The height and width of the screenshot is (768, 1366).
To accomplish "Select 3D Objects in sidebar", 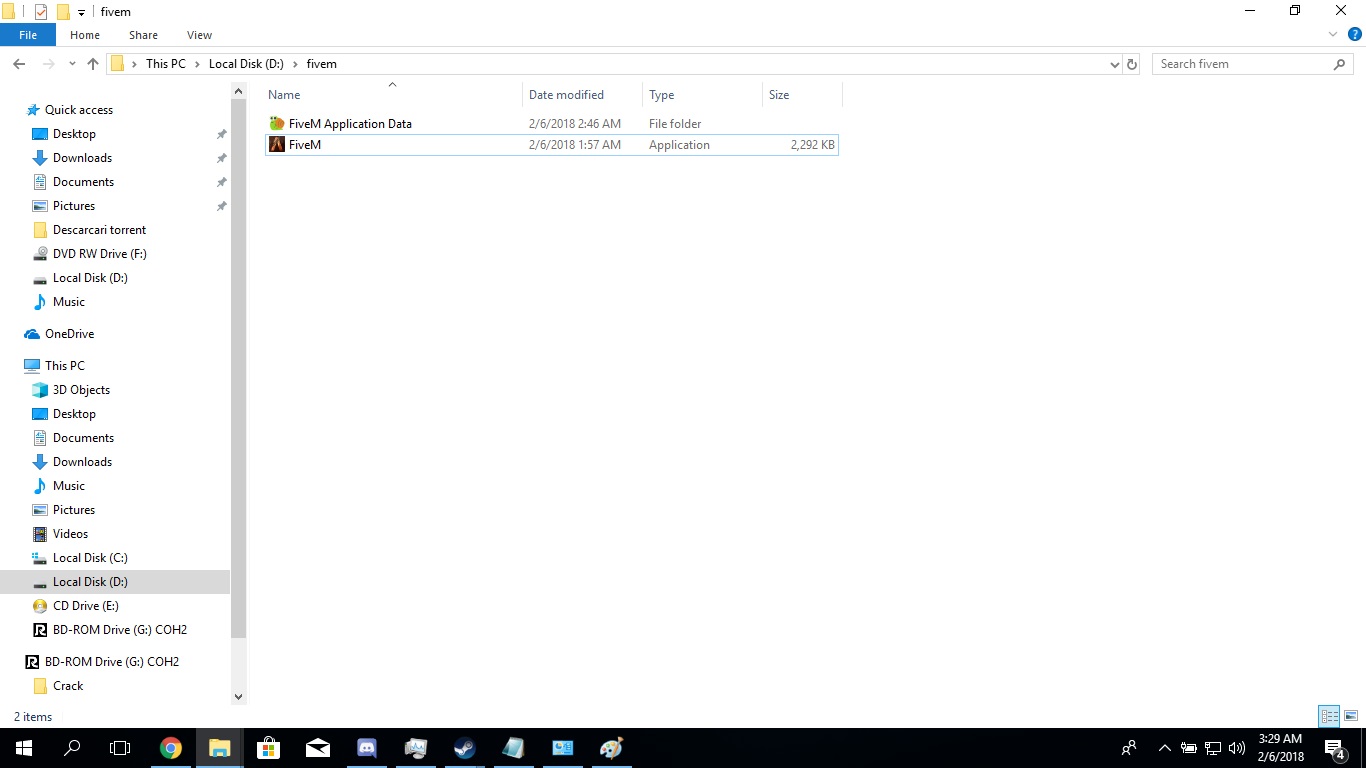I will 81,390.
